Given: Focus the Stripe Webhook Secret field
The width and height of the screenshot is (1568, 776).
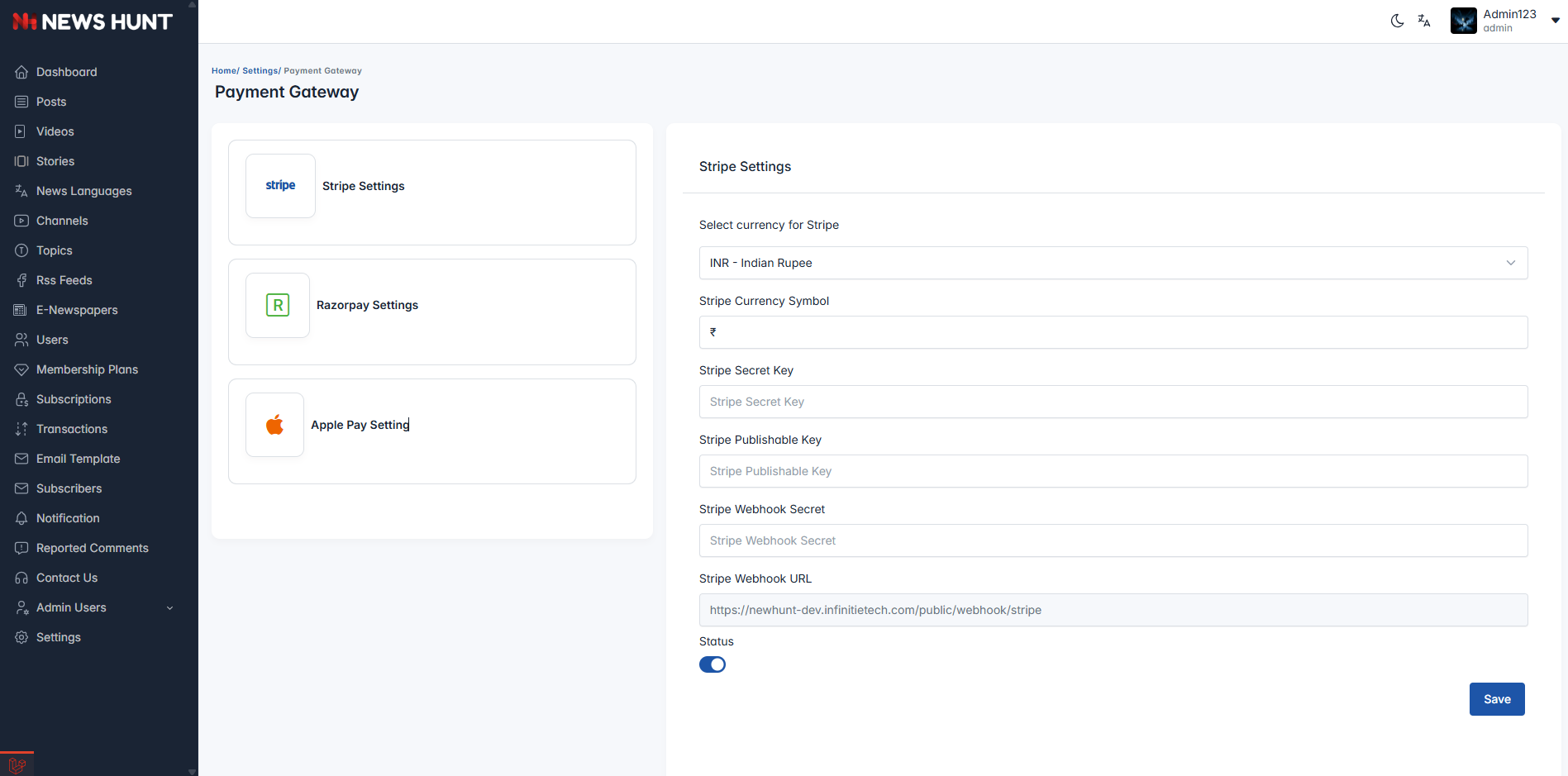Looking at the screenshot, I should tap(1113, 540).
